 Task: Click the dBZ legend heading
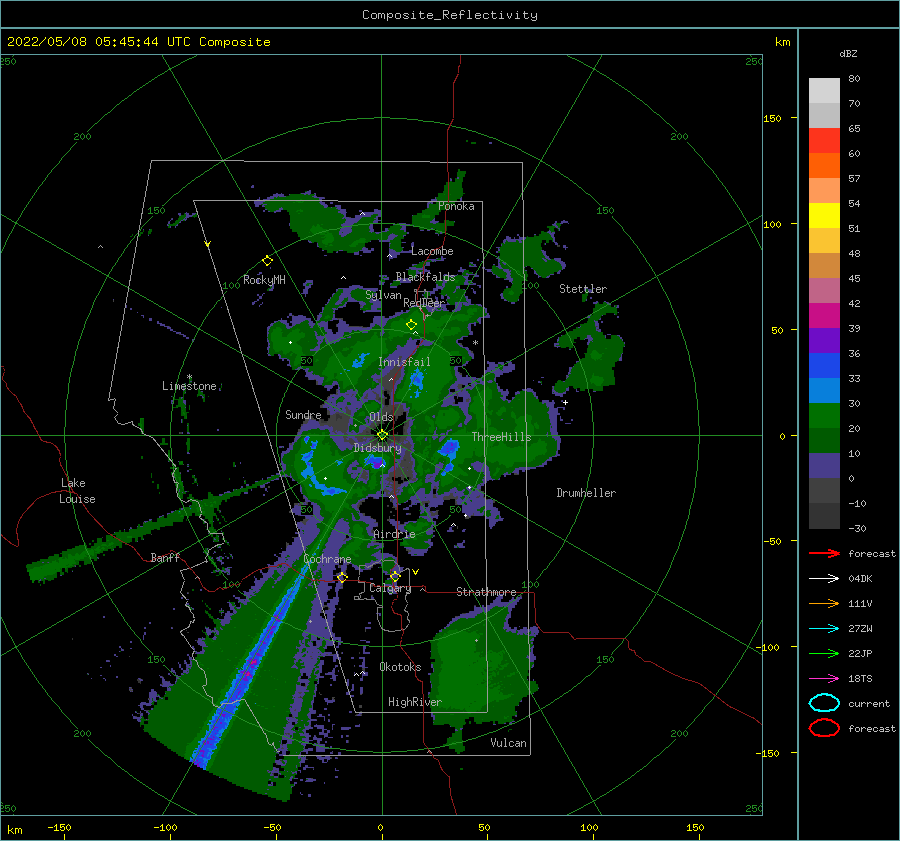pyautogui.click(x=848, y=53)
